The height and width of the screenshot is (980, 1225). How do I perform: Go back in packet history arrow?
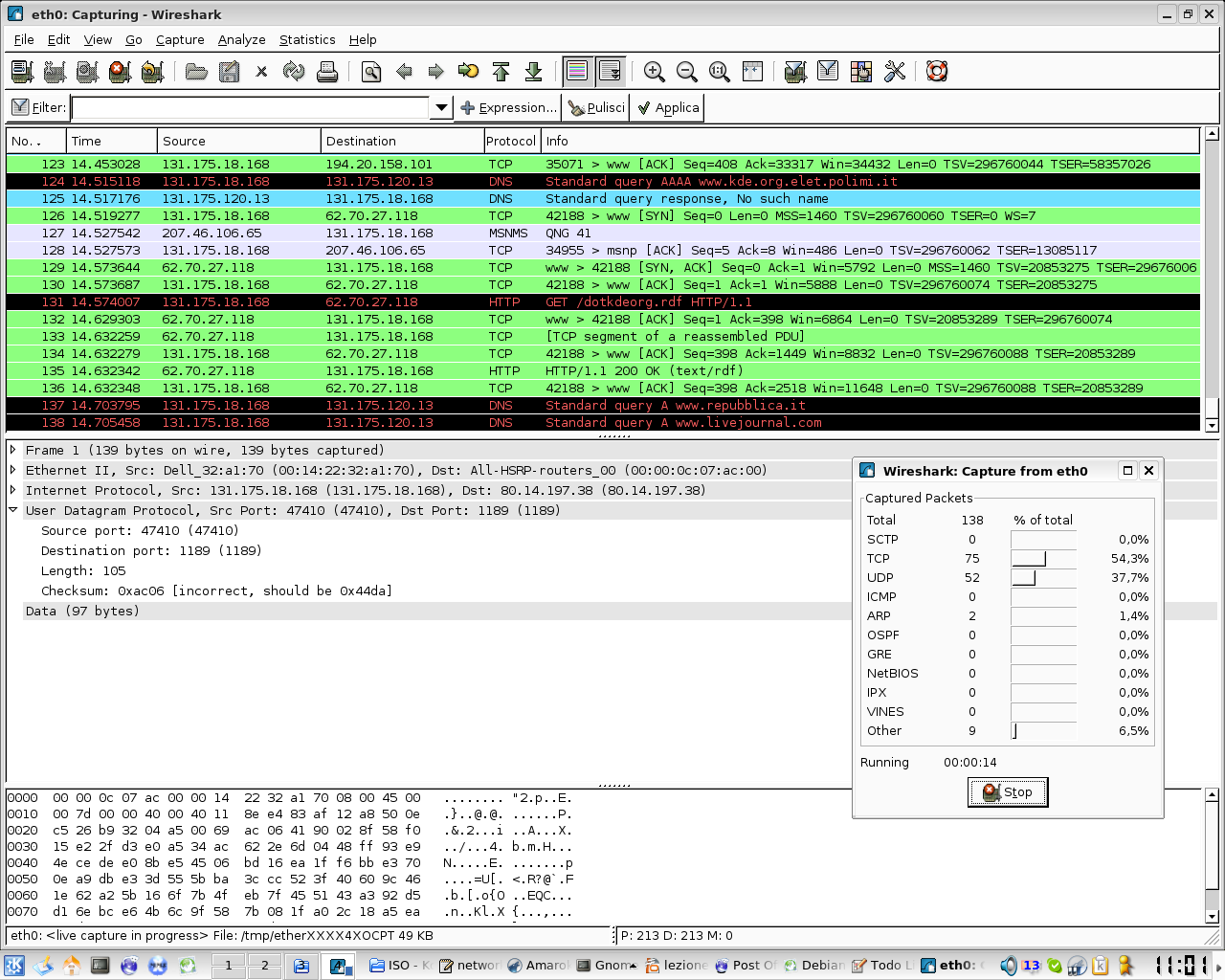[x=404, y=72]
